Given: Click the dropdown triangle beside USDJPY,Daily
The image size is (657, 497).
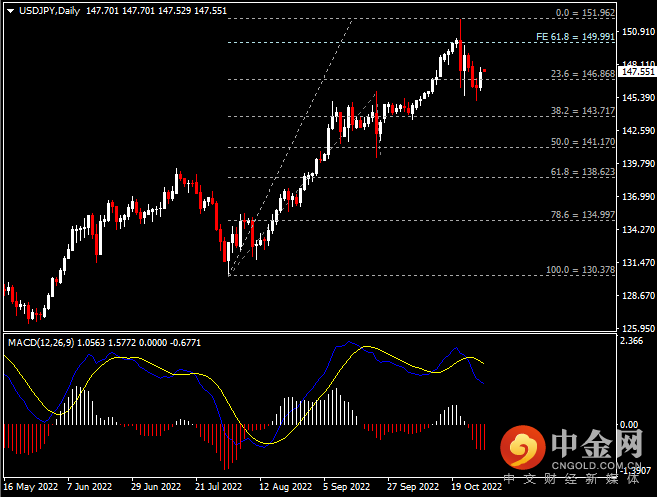Looking at the screenshot, I should pyautogui.click(x=11, y=11).
